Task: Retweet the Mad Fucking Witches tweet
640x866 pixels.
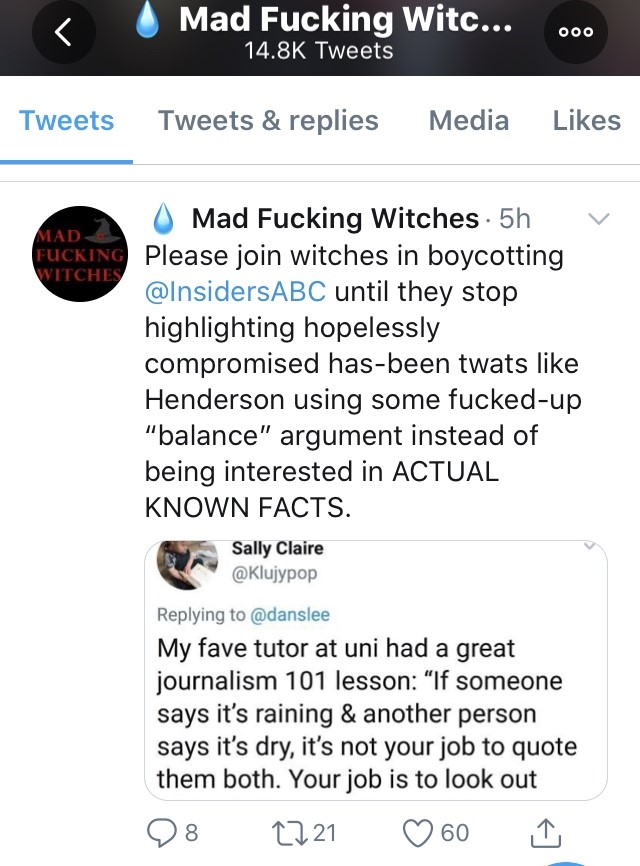Action: 287,832
